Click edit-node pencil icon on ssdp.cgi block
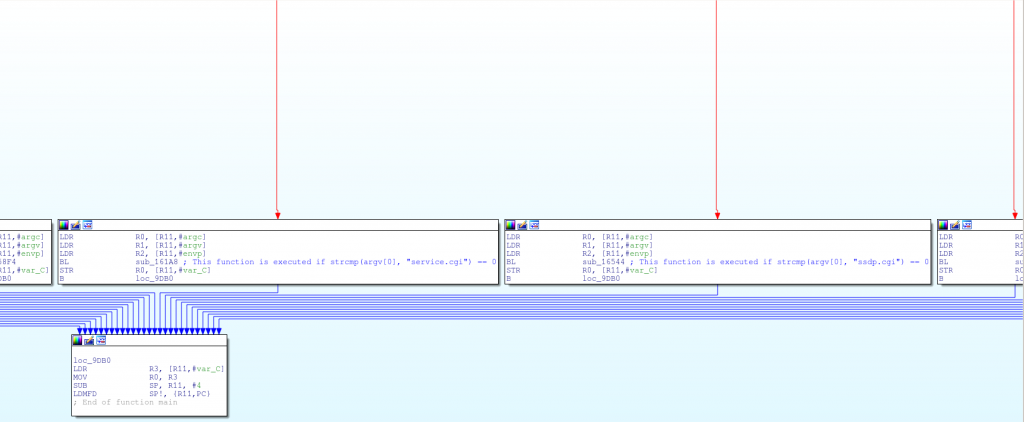 pos(522,225)
